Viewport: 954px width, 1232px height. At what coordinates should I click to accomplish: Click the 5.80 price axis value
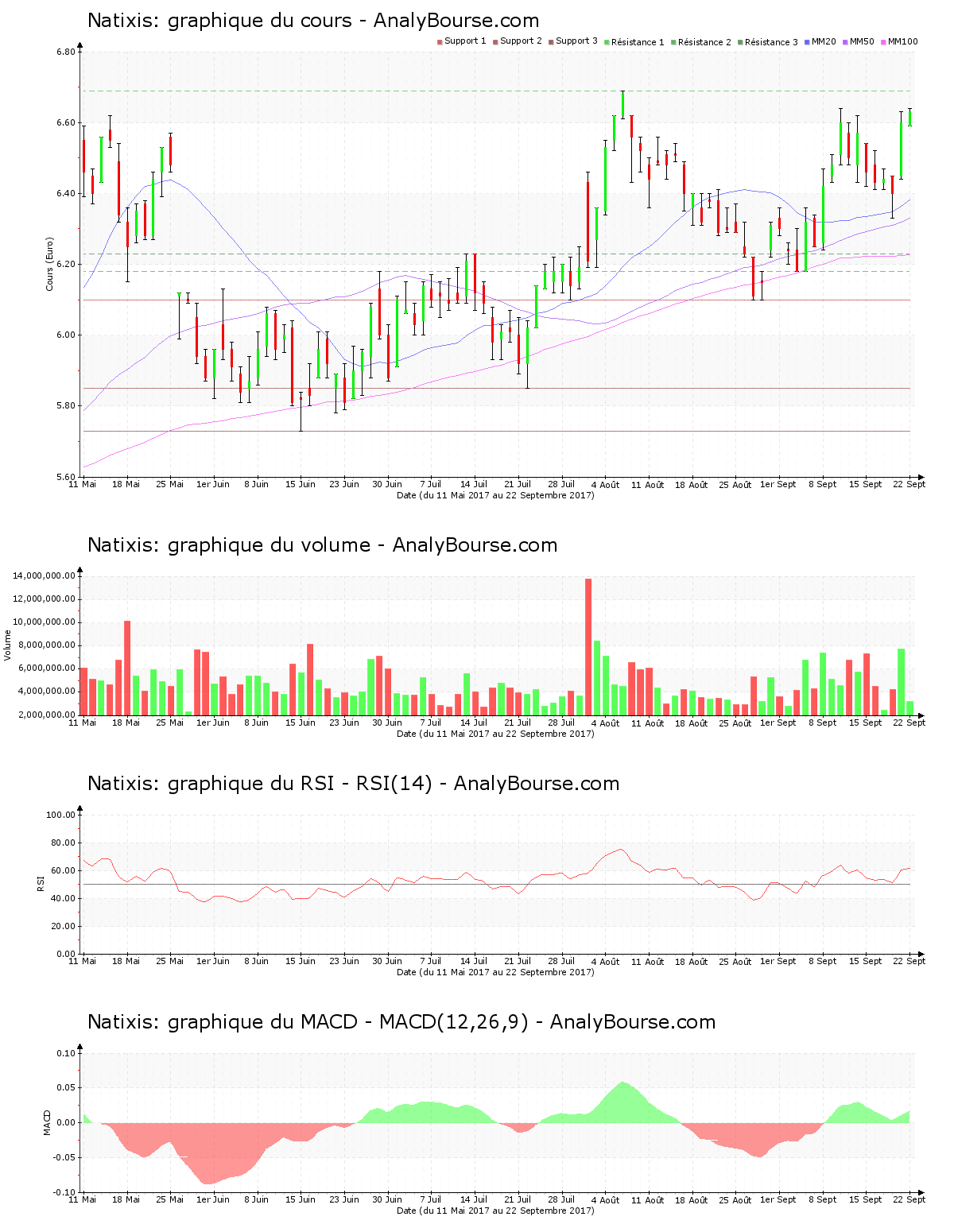pos(66,406)
